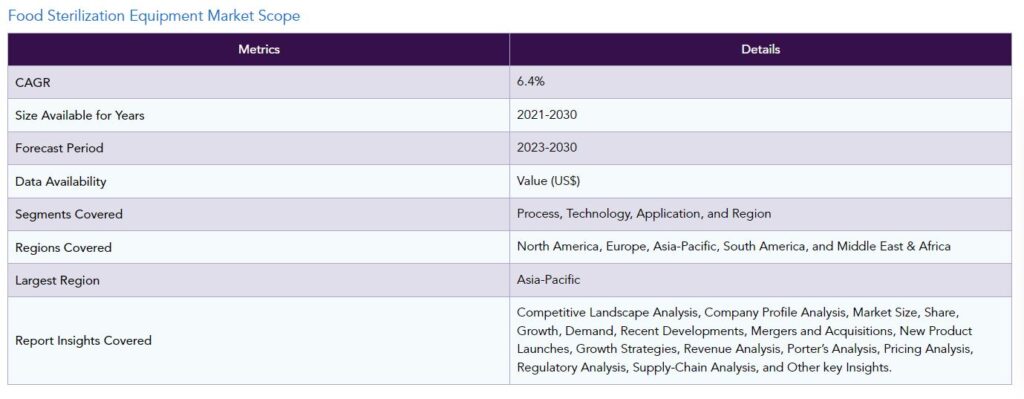Click the Asia-Pacific largest region value
This screenshot has height=399, width=1024.
(548, 279)
